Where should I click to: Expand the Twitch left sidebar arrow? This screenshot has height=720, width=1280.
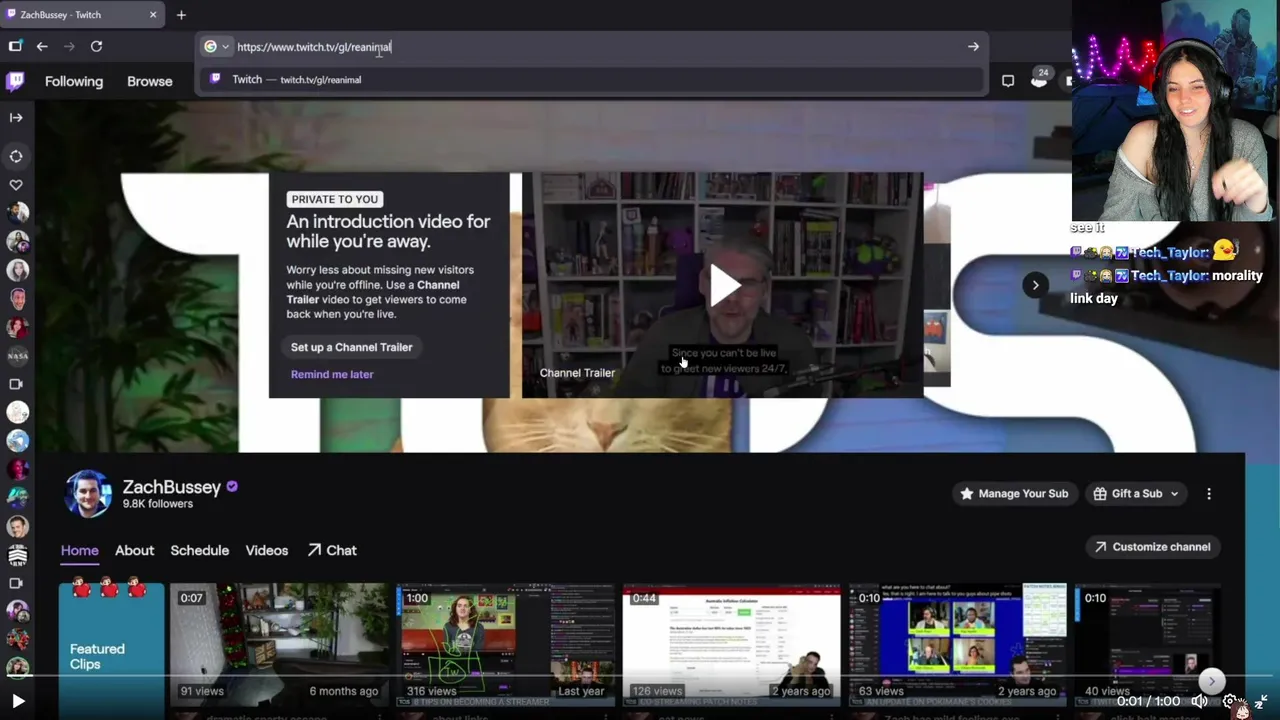[16, 117]
